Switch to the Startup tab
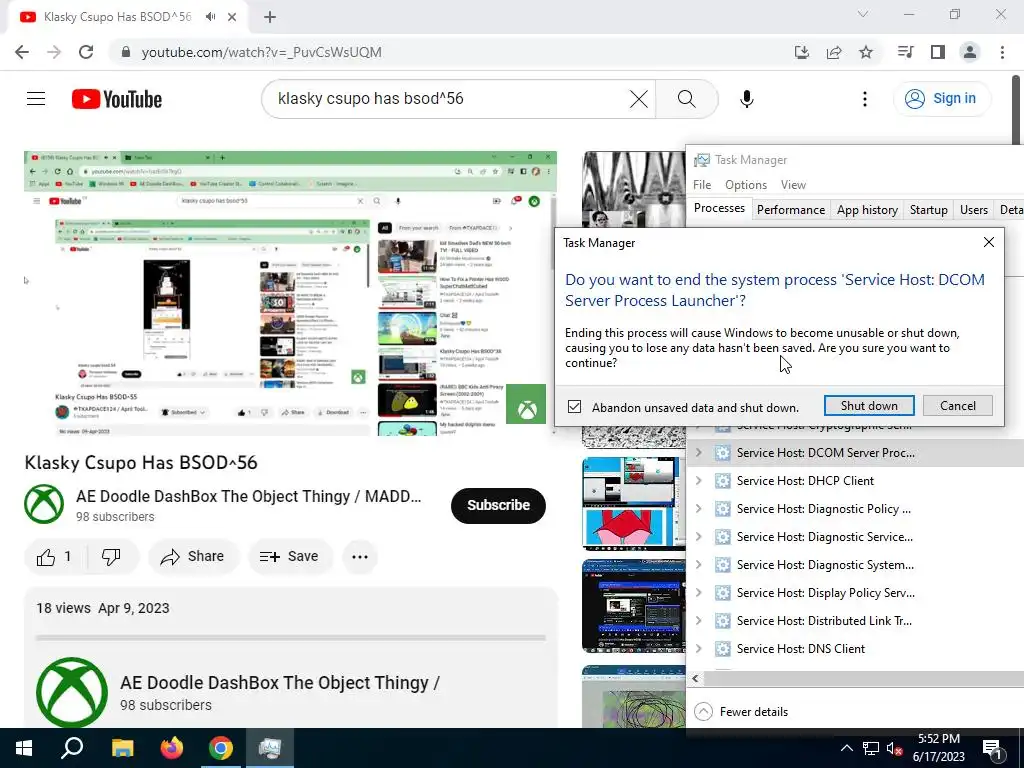 pyautogui.click(x=929, y=210)
